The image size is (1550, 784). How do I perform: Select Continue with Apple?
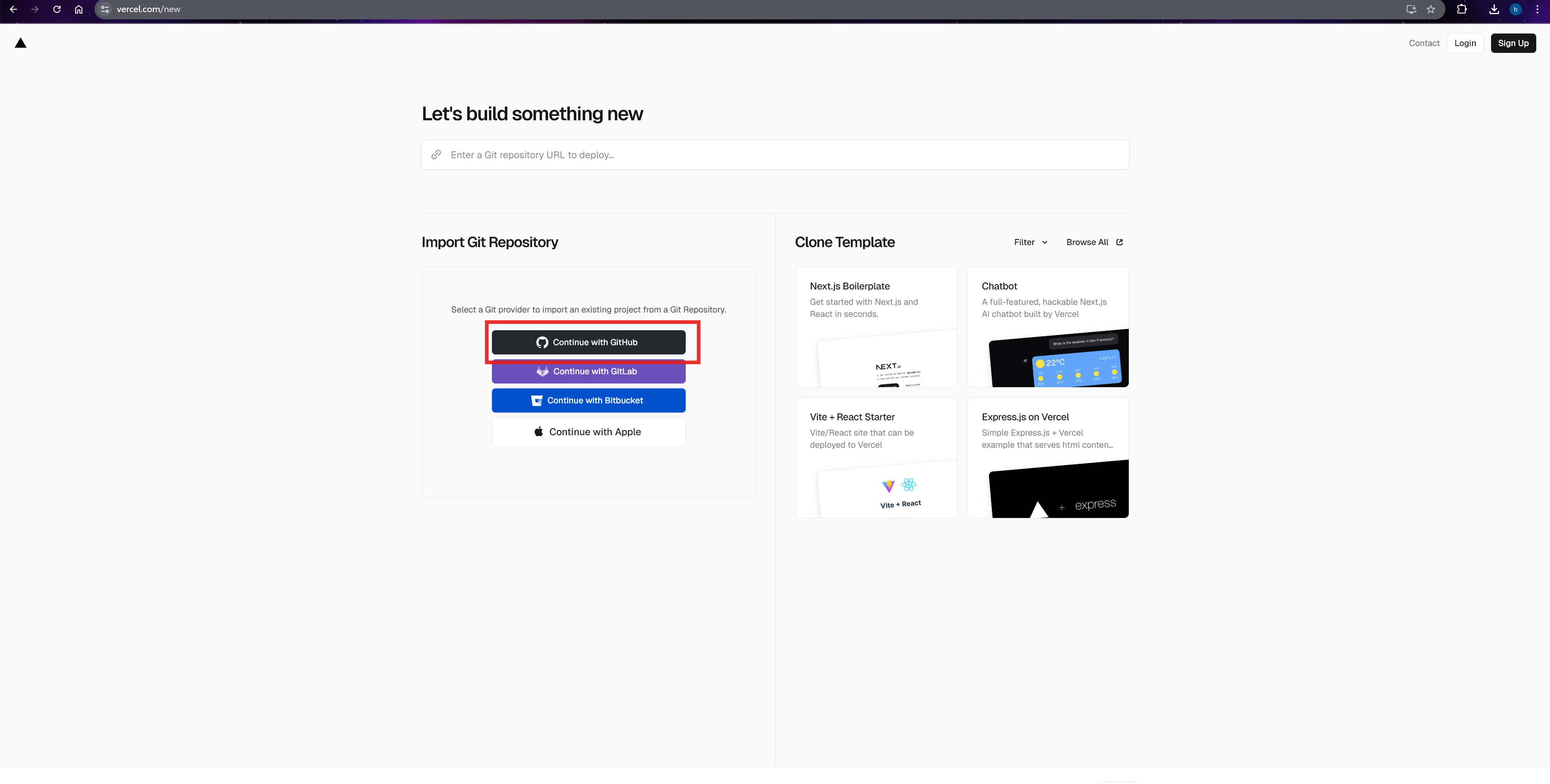click(x=588, y=432)
